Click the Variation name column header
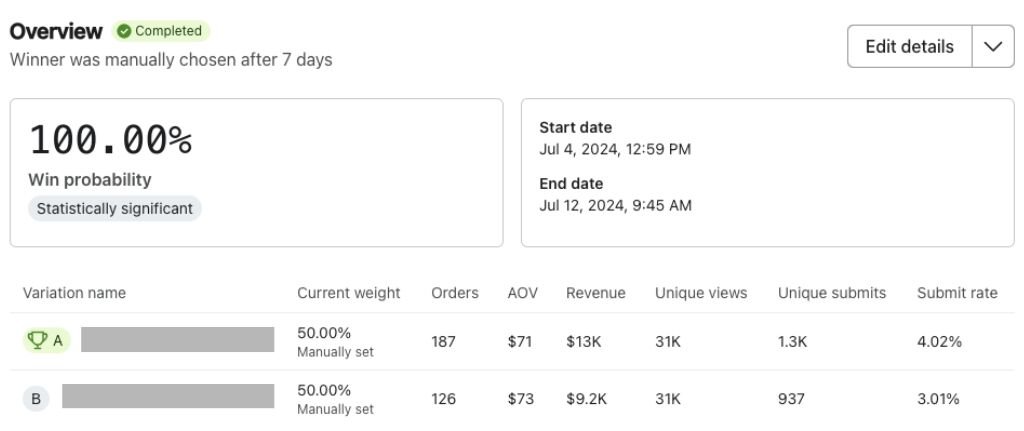This screenshot has height=431, width=1024. (74, 293)
